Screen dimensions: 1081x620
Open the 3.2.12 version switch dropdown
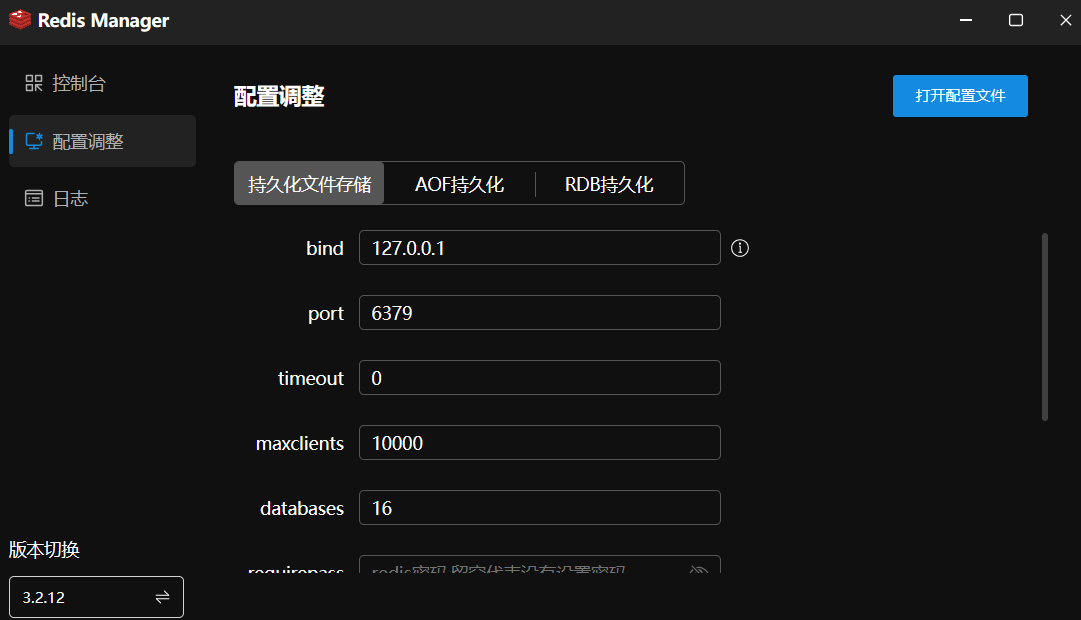(97, 597)
